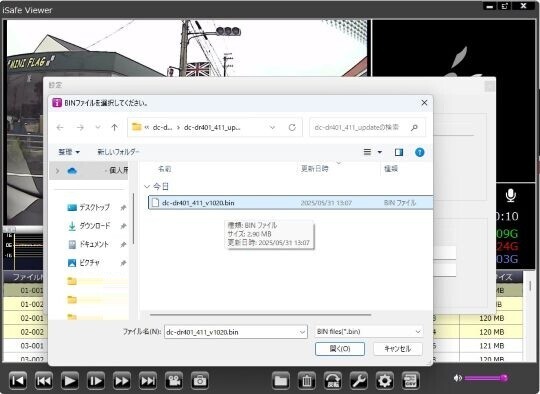Unpin デスクトップ pin icon
Image resolution: width=540 pixels, height=394 pixels.
click(x=123, y=208)
